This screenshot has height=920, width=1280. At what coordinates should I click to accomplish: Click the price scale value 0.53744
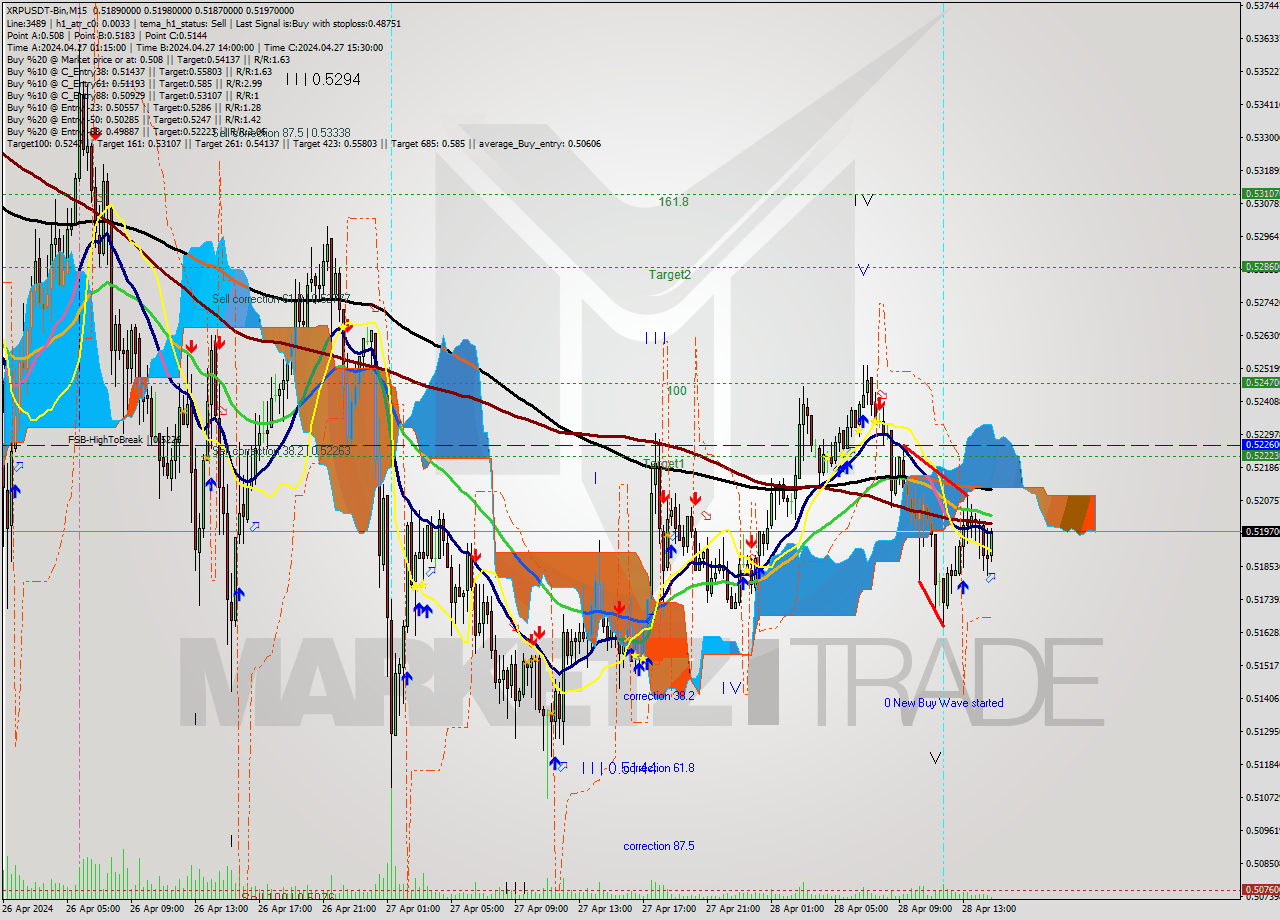[x=1260, y=6]
